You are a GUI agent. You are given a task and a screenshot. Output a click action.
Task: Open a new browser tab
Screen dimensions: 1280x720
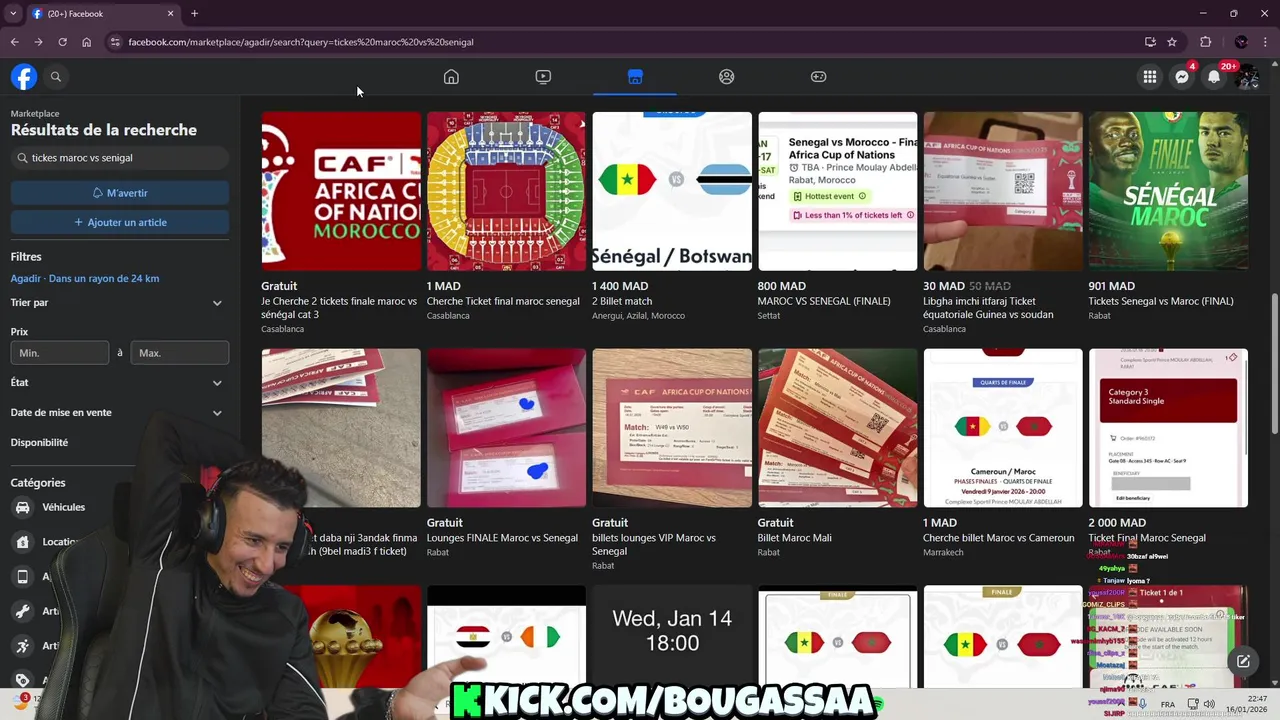[x=194, y=14]
